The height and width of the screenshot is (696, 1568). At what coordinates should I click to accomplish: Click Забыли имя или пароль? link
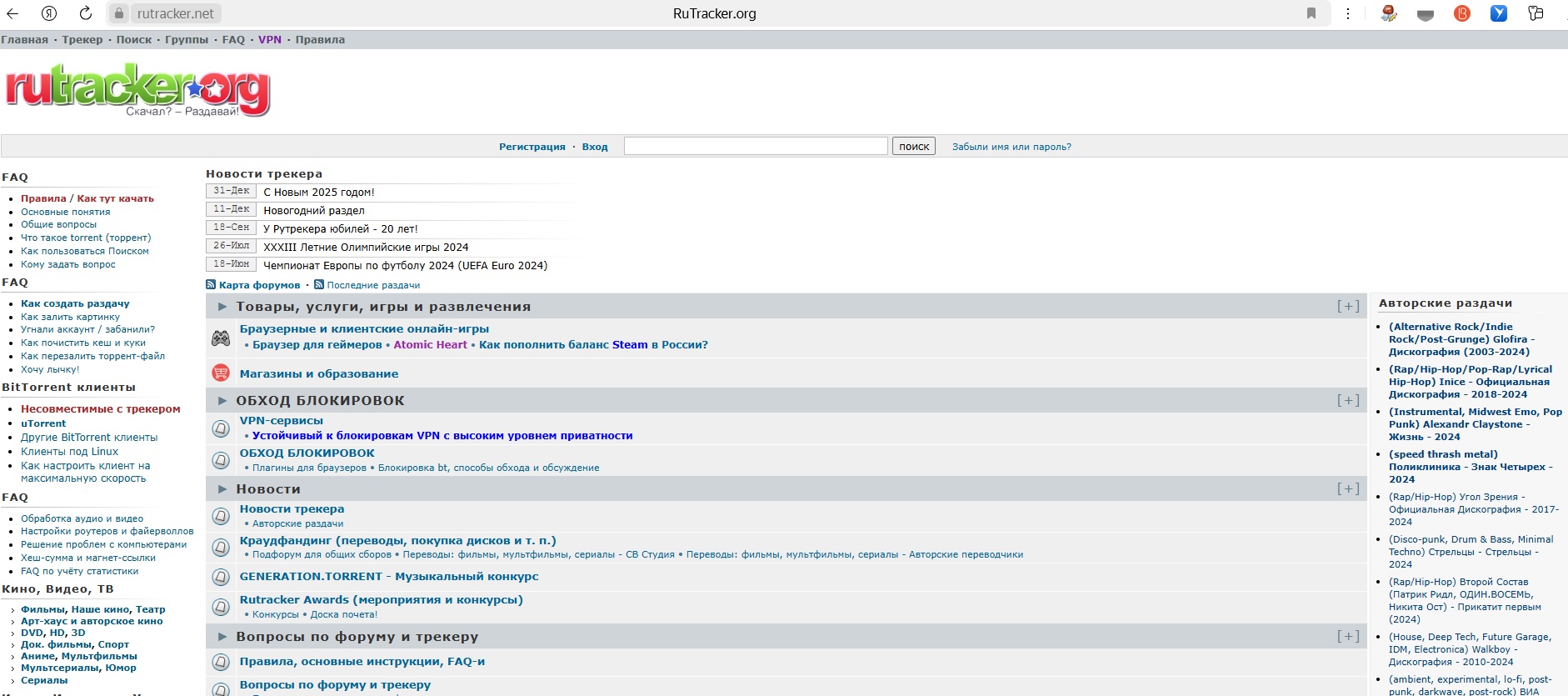click(1011, 147)
